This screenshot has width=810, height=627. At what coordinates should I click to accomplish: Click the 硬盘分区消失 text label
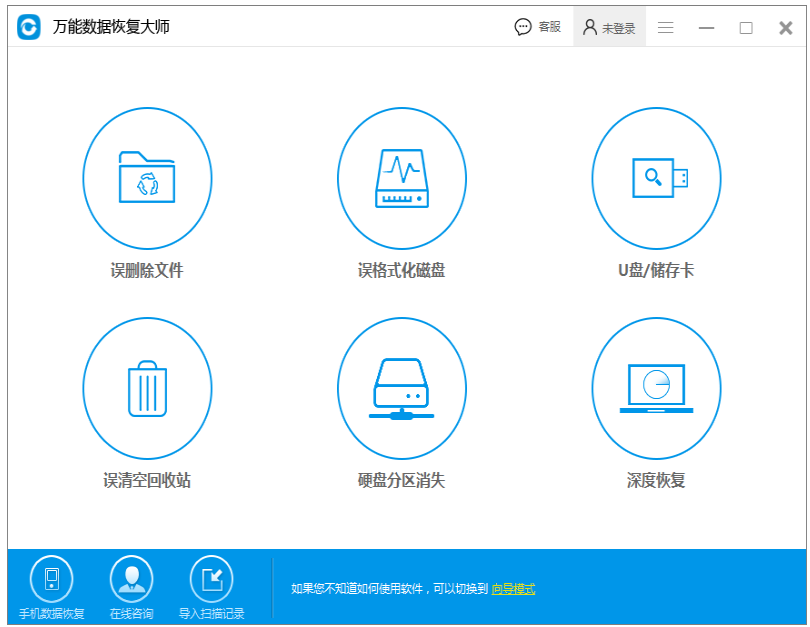coord(402,480)
